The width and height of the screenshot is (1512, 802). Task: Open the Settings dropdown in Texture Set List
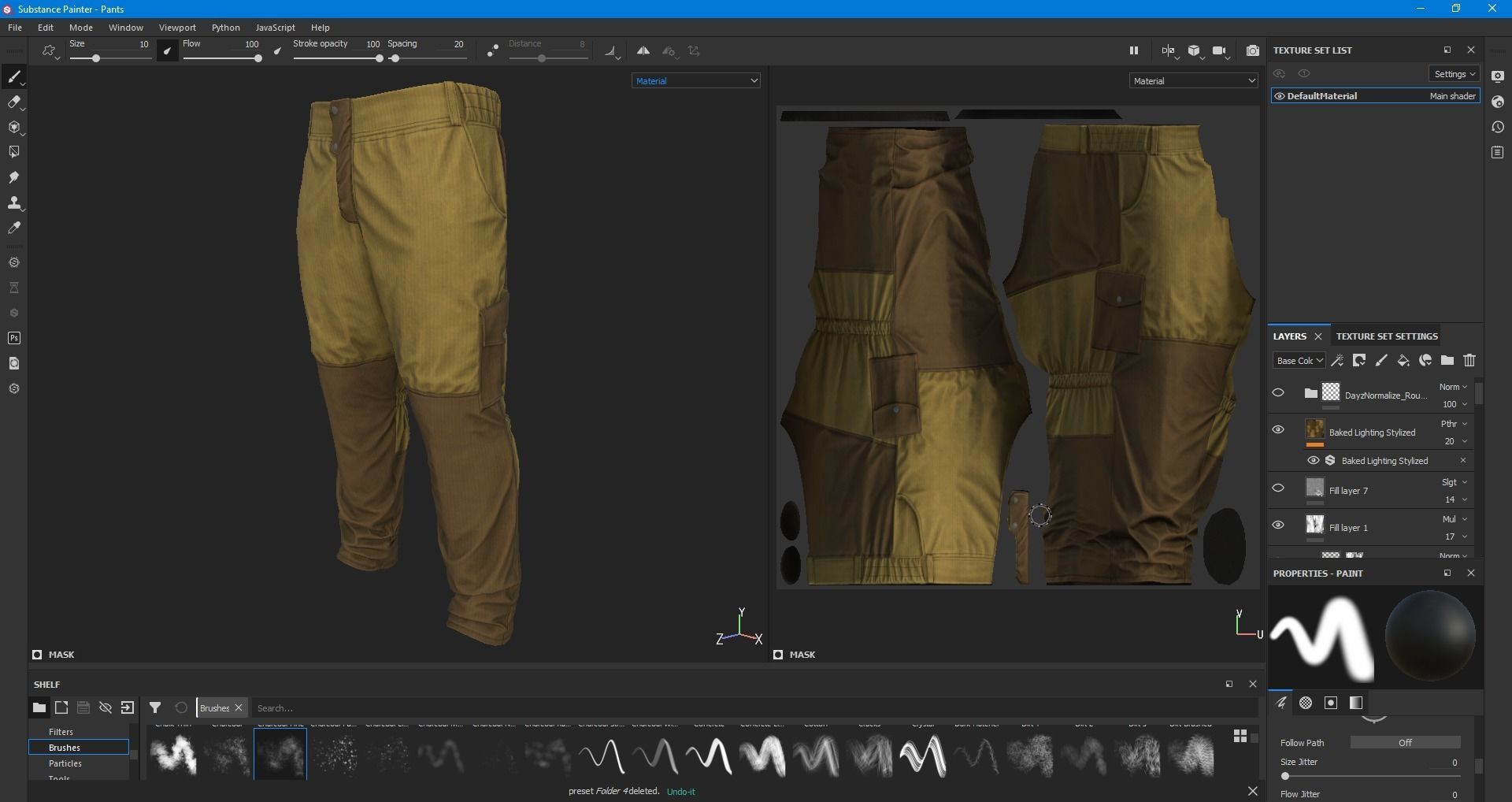[1453, 73]
